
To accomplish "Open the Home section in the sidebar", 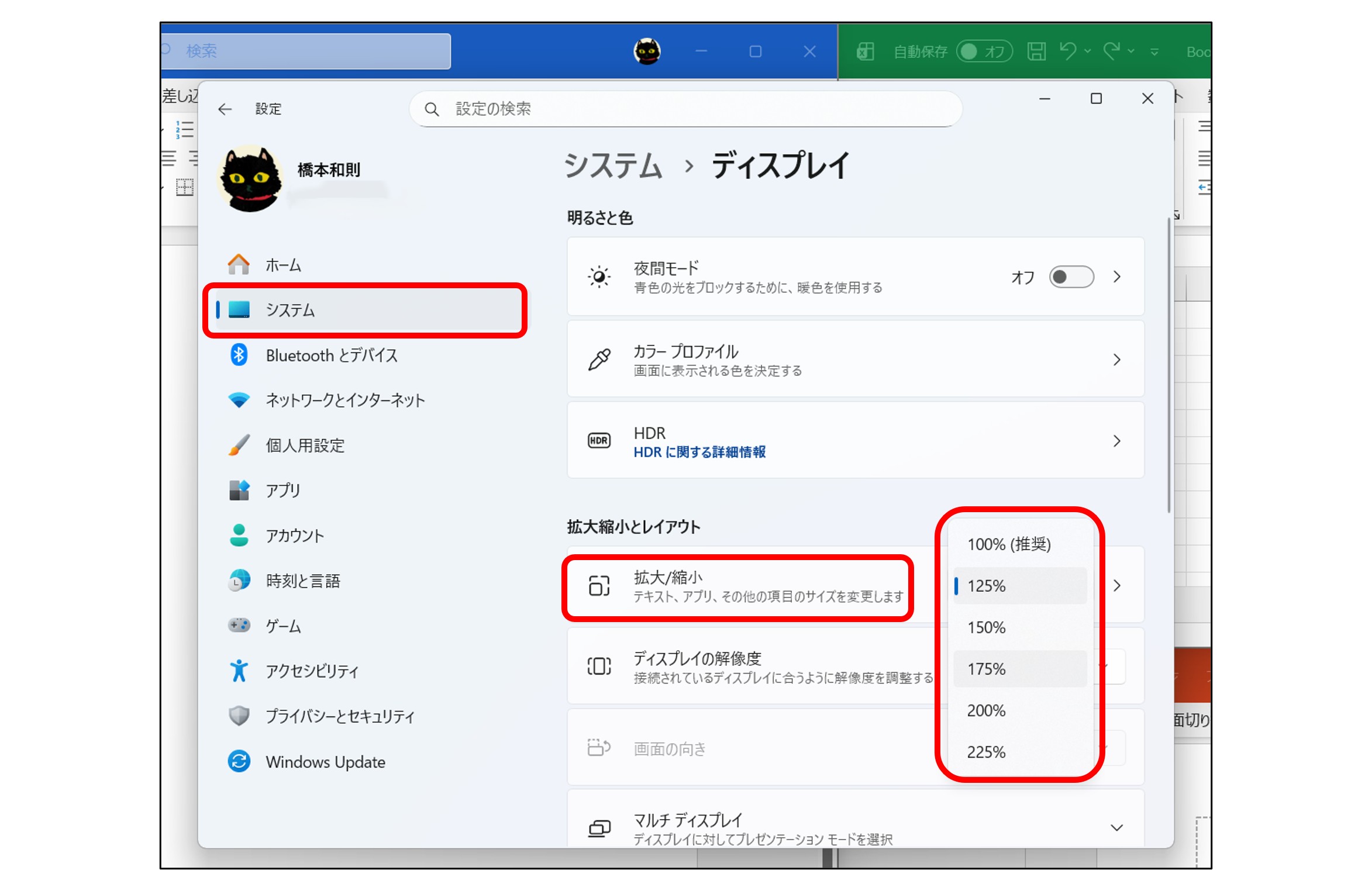I will [283, 265].
